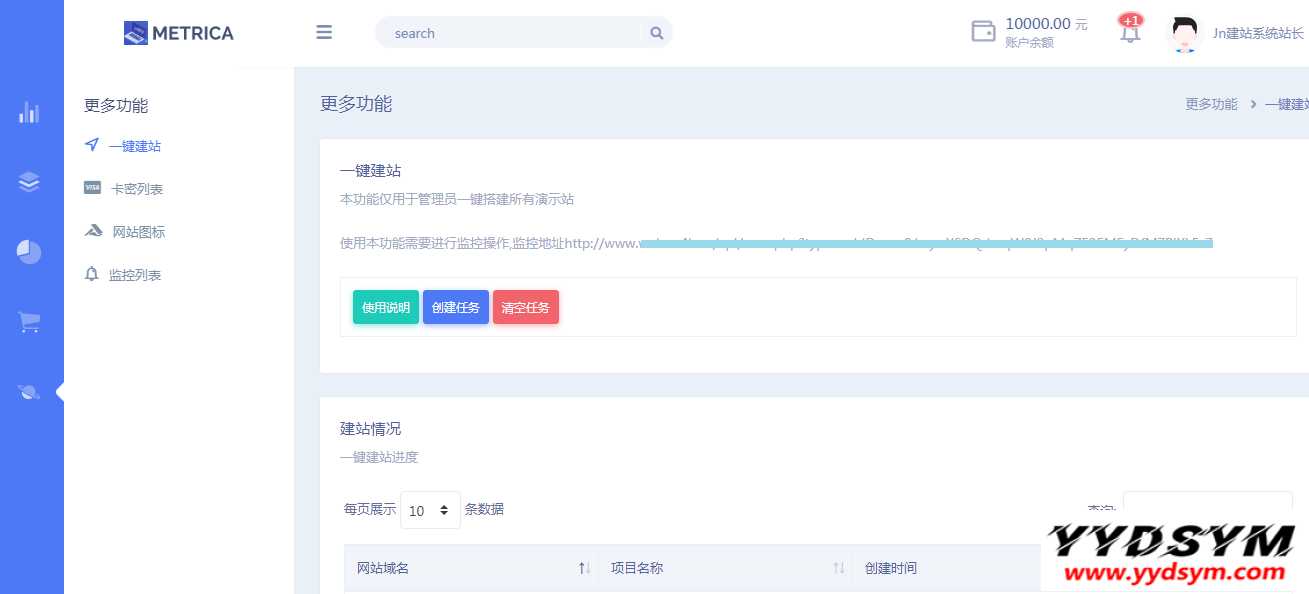Select 一键建站 in the side menu
Viewport: 1309px width, 594px height.
pyautogui.click(x=134, y=146)
